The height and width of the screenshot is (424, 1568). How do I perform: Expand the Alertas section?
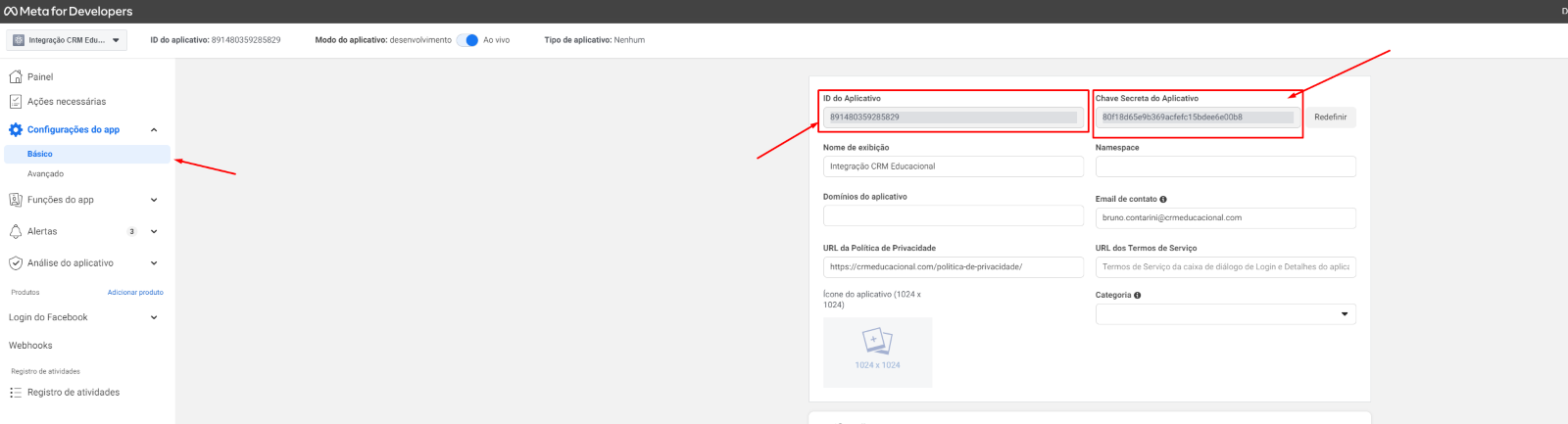click(x=154, y=231)
